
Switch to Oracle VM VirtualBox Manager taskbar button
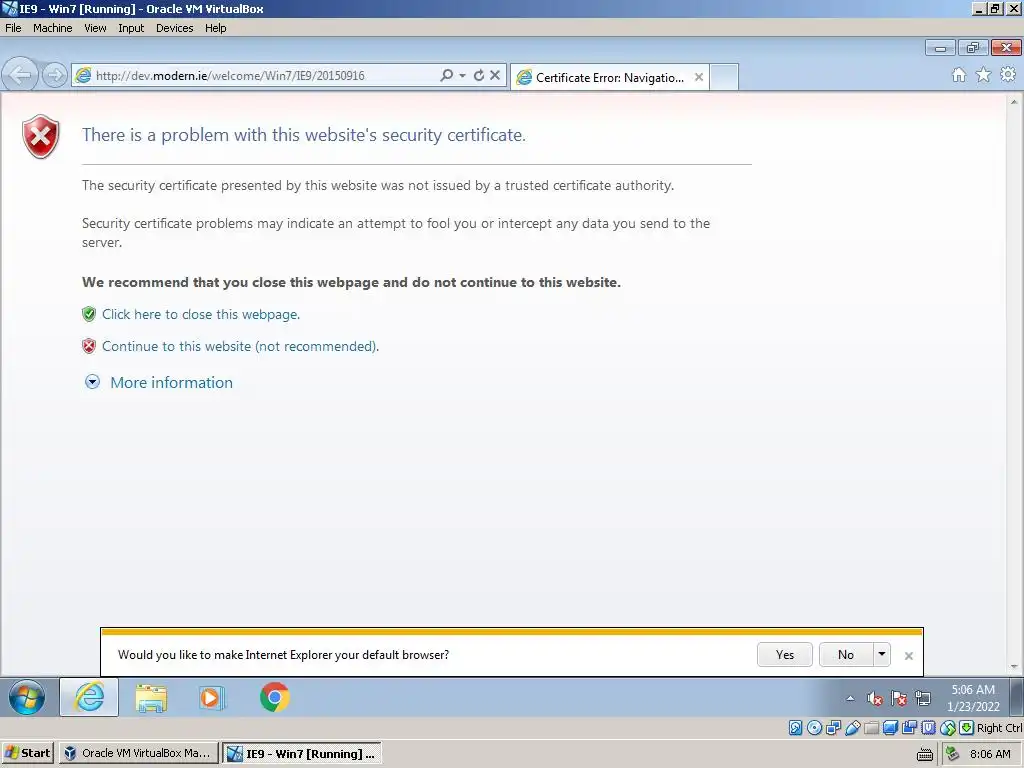[138, 753]
